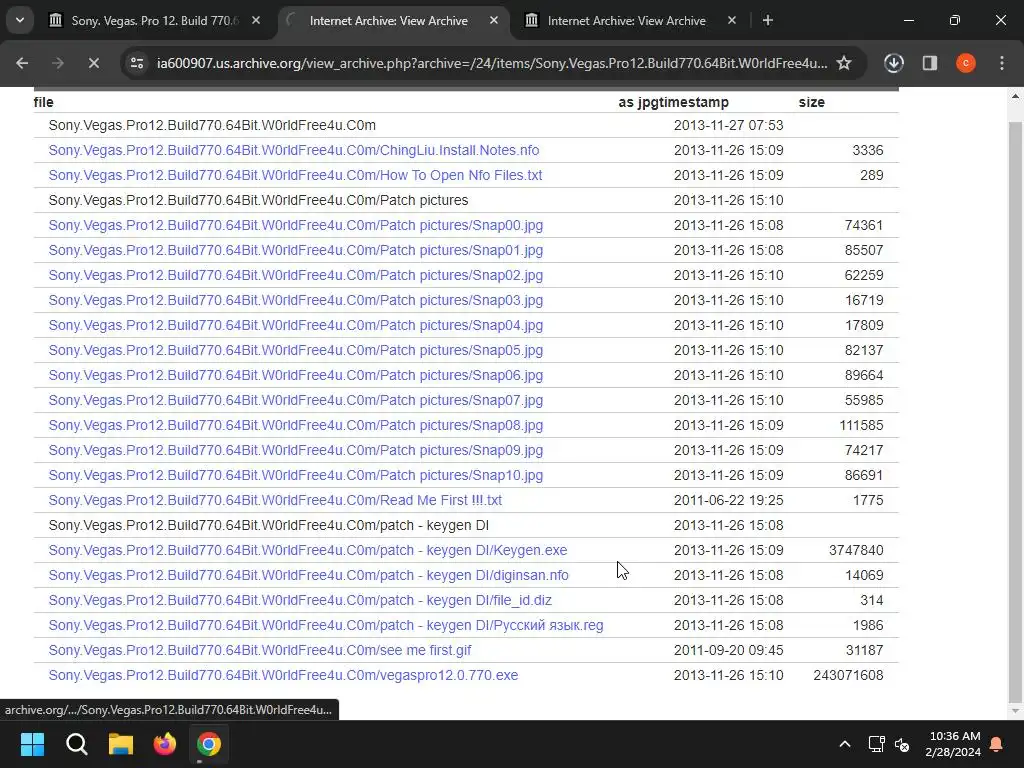Close the Sony. Vegas. Pro 12 tab

coord(256,20)
